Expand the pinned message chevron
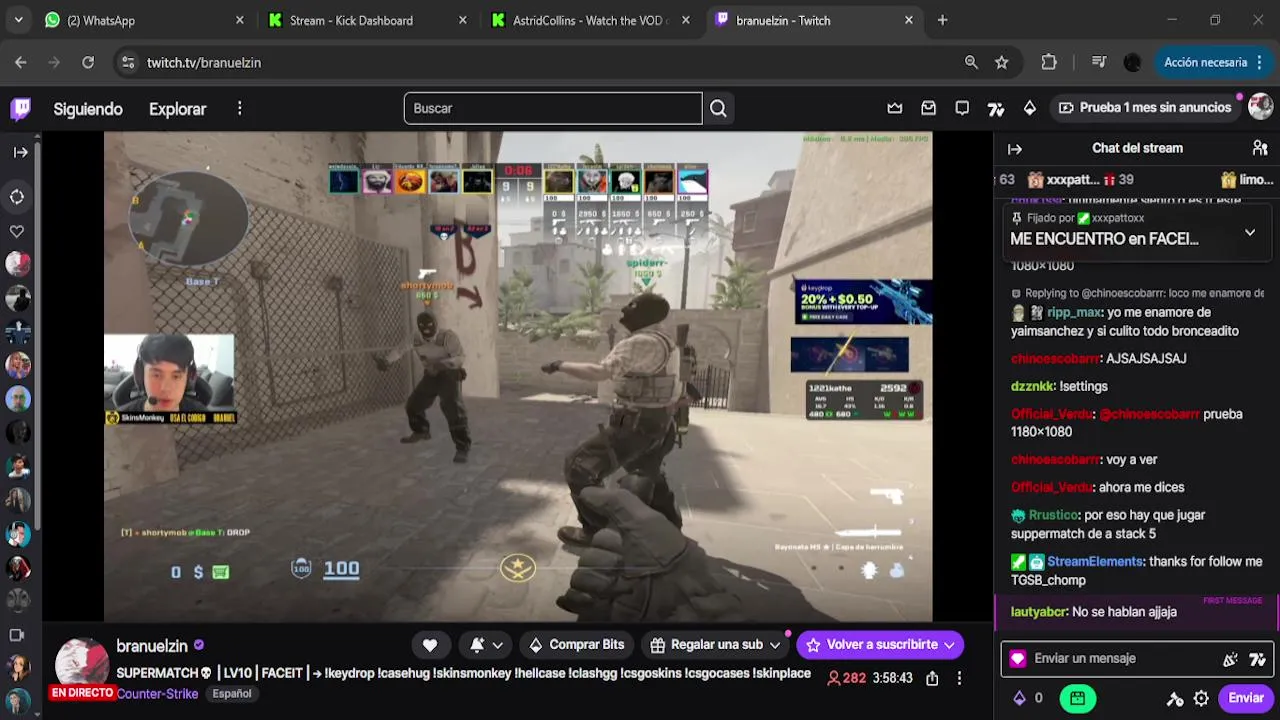The width and height of the screenshot is (1280, 720). [1250, 232]
